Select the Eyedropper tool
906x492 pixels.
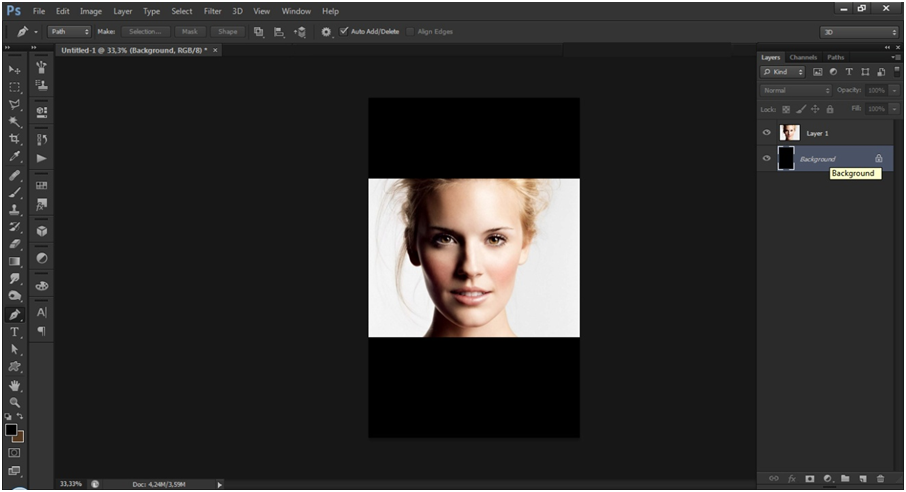[15, 157]
